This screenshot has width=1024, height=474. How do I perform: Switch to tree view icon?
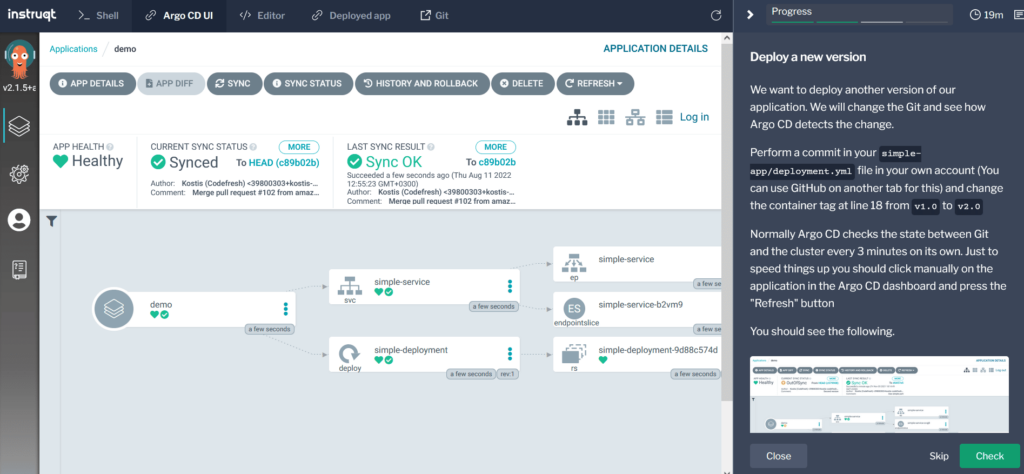tap(577, 117)
